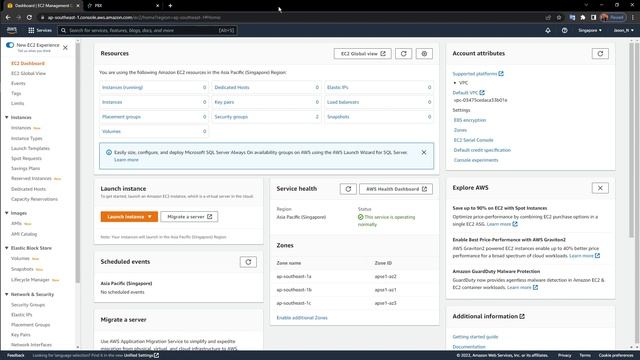The width and height of the screenshot is (640, 360).
Task: Open the account user dropdown
Action: 624,30
